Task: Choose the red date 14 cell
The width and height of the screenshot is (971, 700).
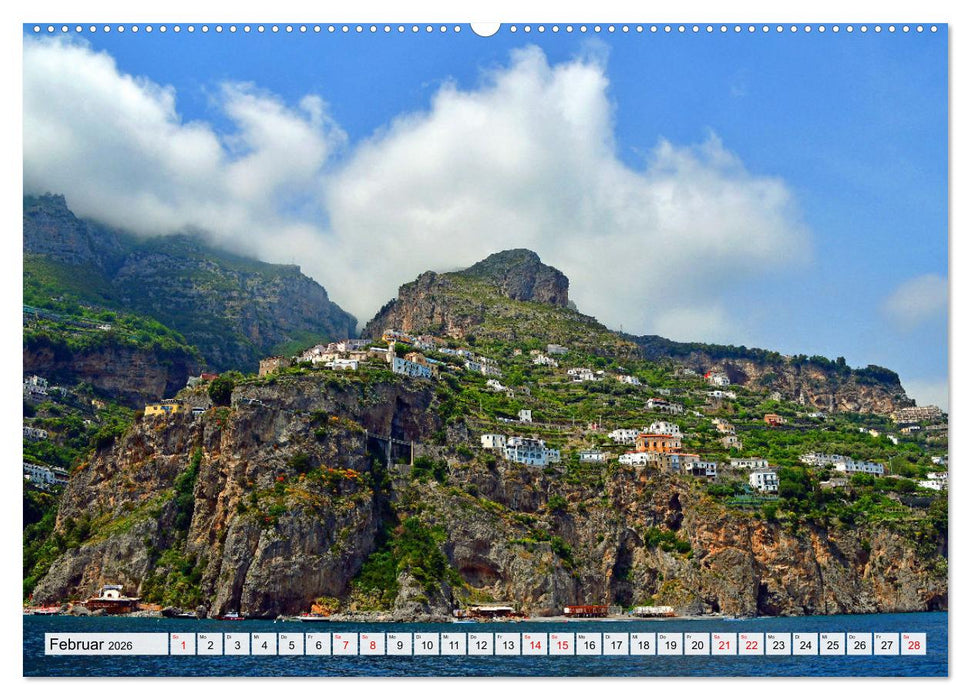Action: point(534,644)
